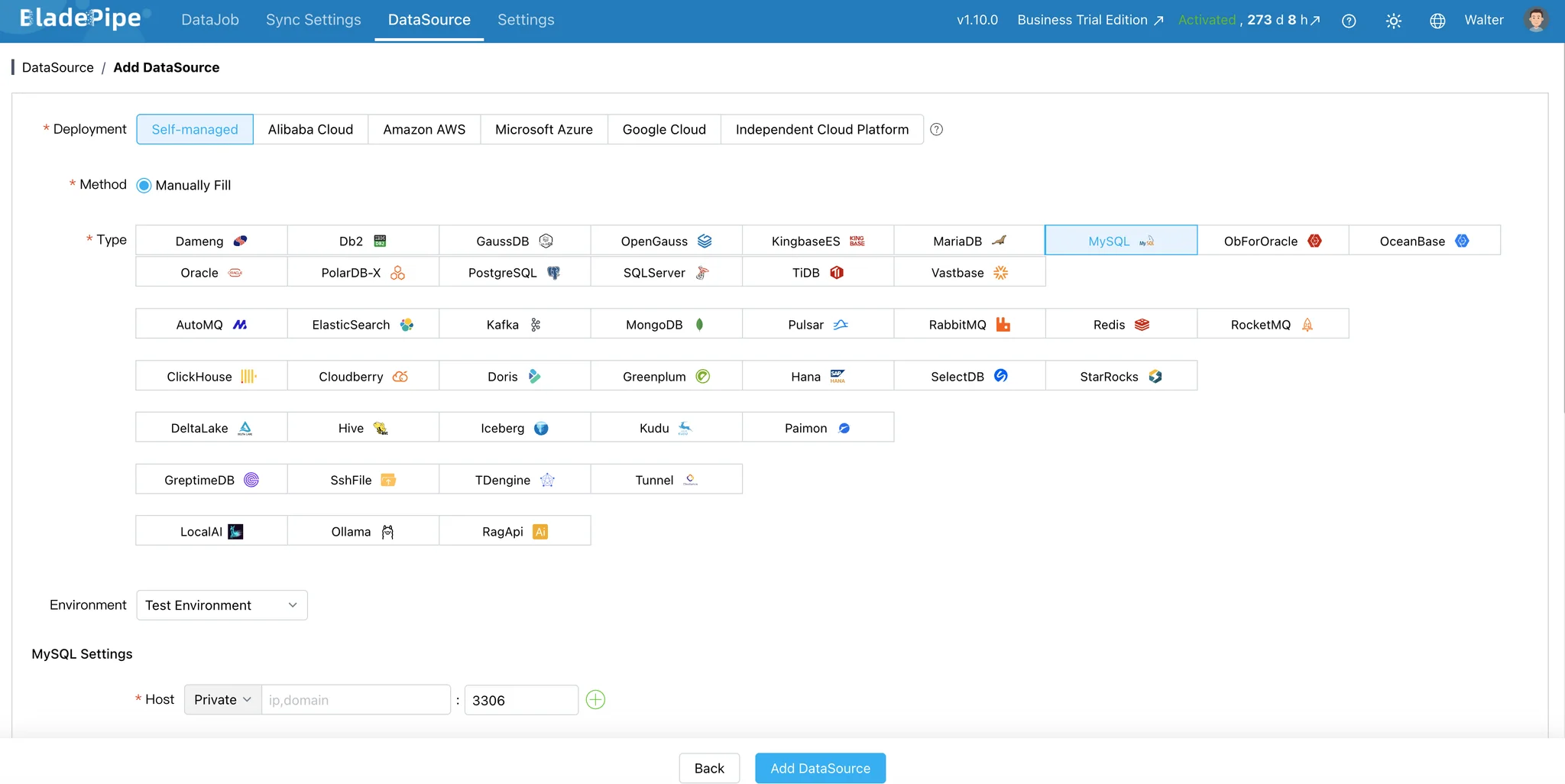Click the Add DataSource button
Image resolution: width=1565 pixels, height=784 pixels.
(820, 768)
